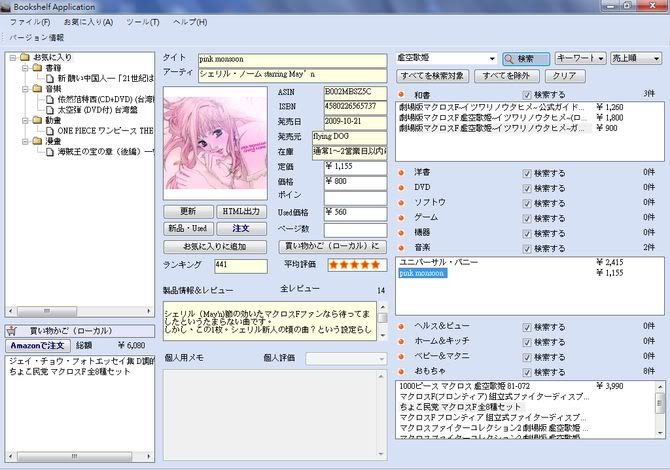Open the ツール(T) menu
The height and width of the screenshot is (470, 670).
pos(143,22)
